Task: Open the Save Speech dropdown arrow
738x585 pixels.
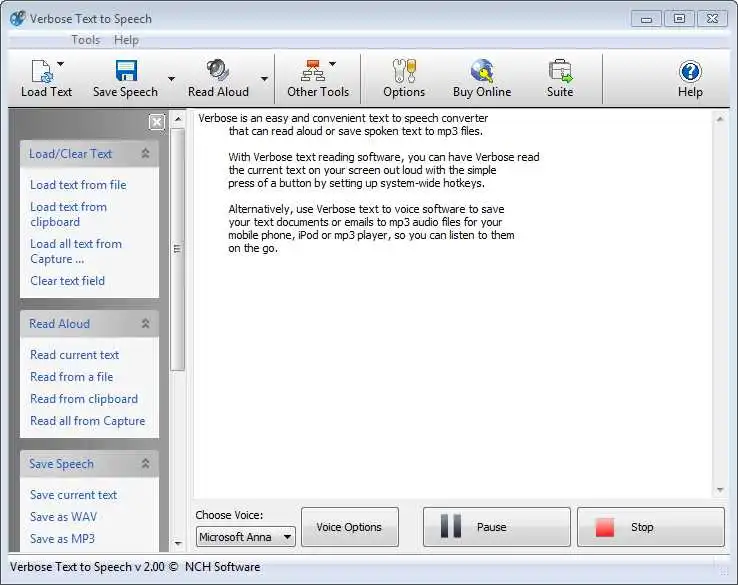Action: pyautogui.click(x=171, y=79)
